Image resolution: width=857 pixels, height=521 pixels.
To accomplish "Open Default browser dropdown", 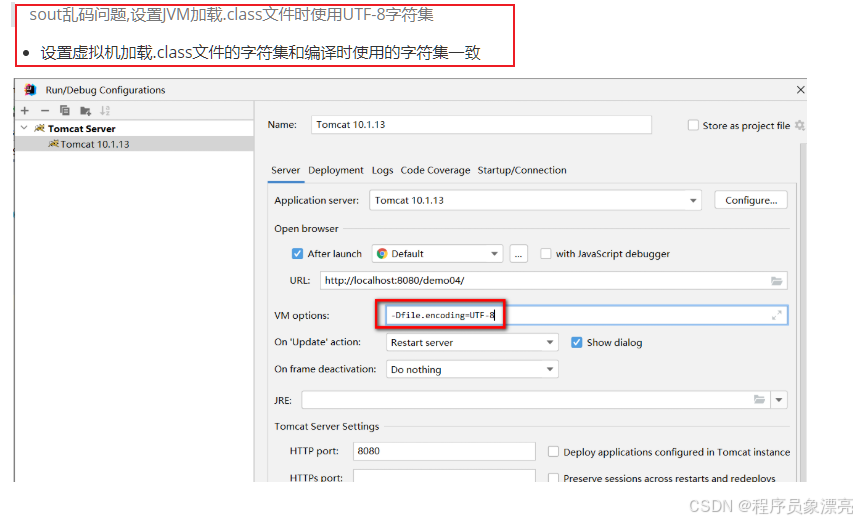I will point(494,254).
